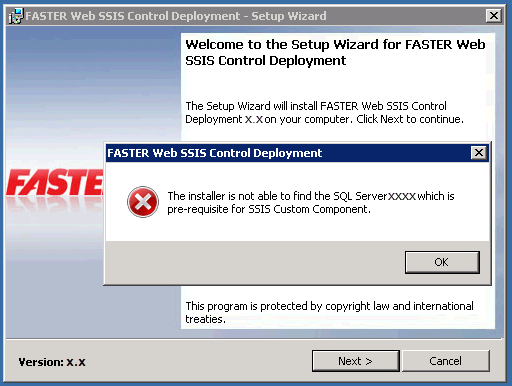This screenshot has height=386, width=512.
Task: Click the OK button in error dialog
Action: coord(442,262)
